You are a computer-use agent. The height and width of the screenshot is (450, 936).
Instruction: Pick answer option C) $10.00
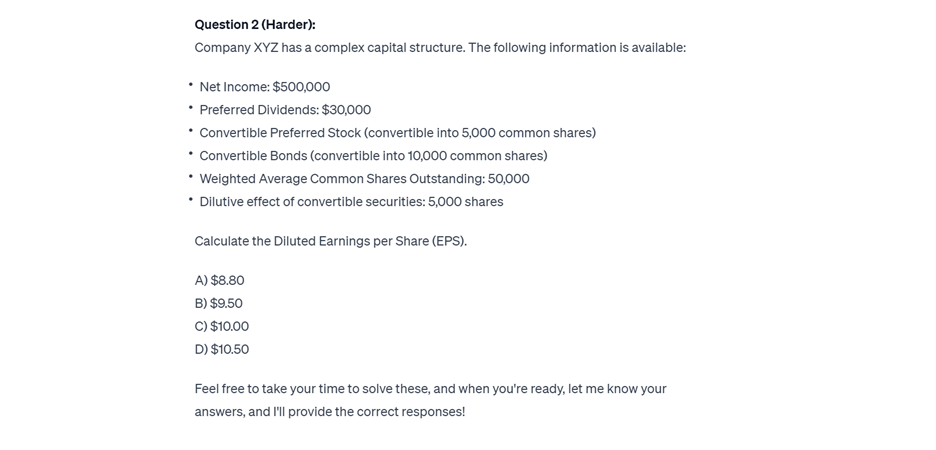221,327
